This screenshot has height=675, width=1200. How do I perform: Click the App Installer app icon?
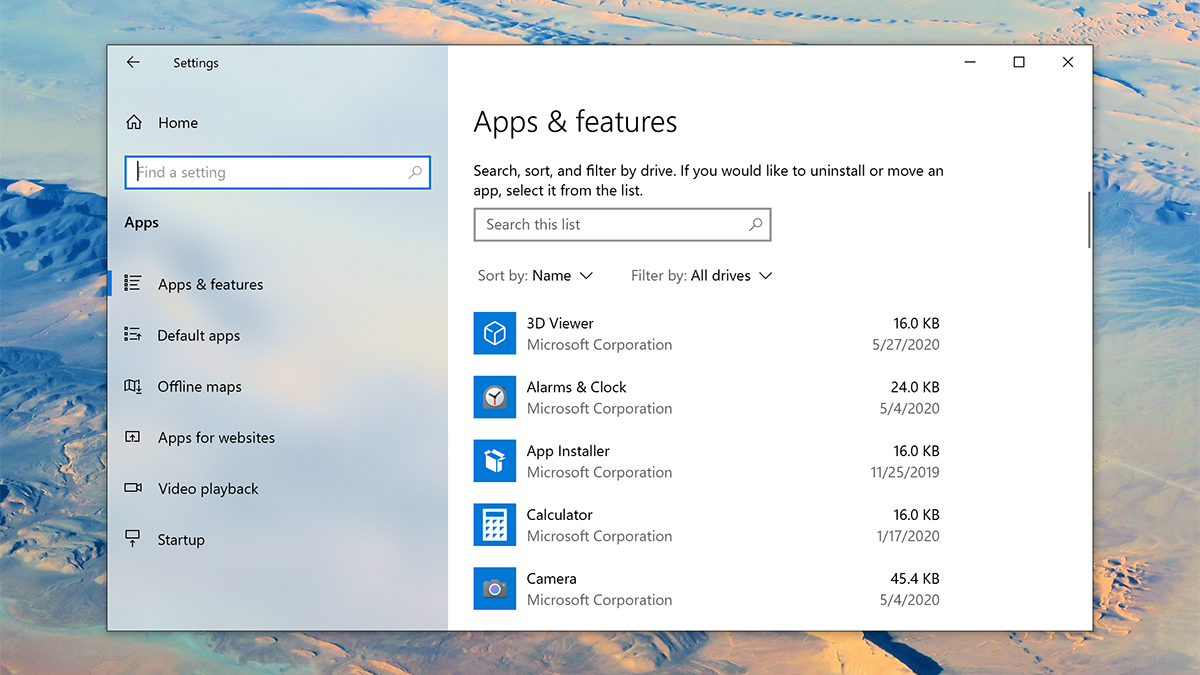pyautogui.click(x=495, y=461)
